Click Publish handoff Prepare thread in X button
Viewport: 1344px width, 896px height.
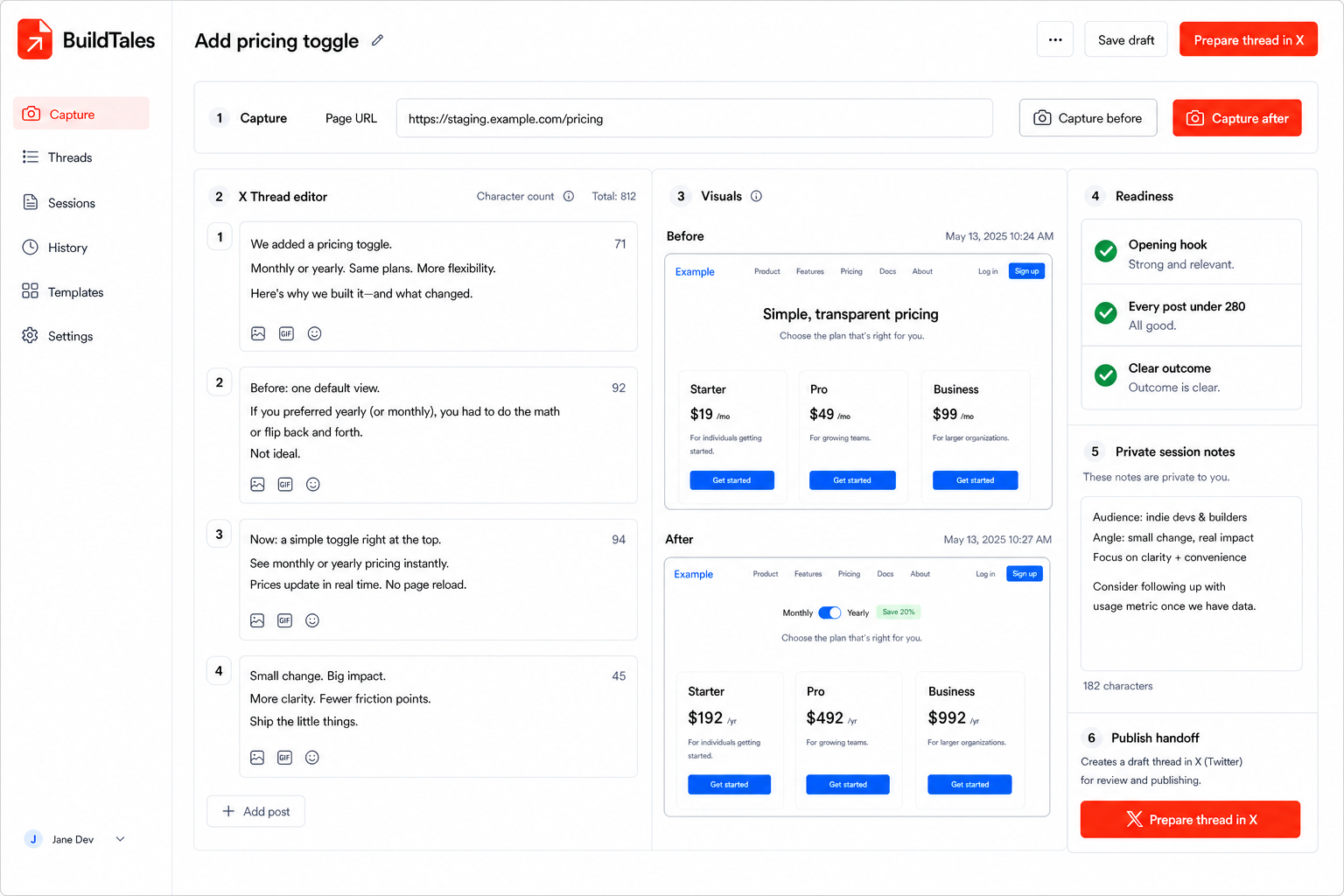1190,820
